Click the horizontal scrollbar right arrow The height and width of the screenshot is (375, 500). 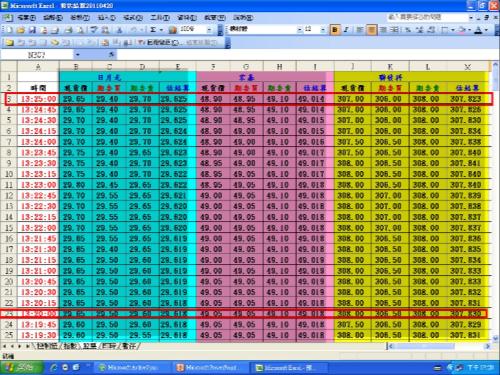(488, 346)
